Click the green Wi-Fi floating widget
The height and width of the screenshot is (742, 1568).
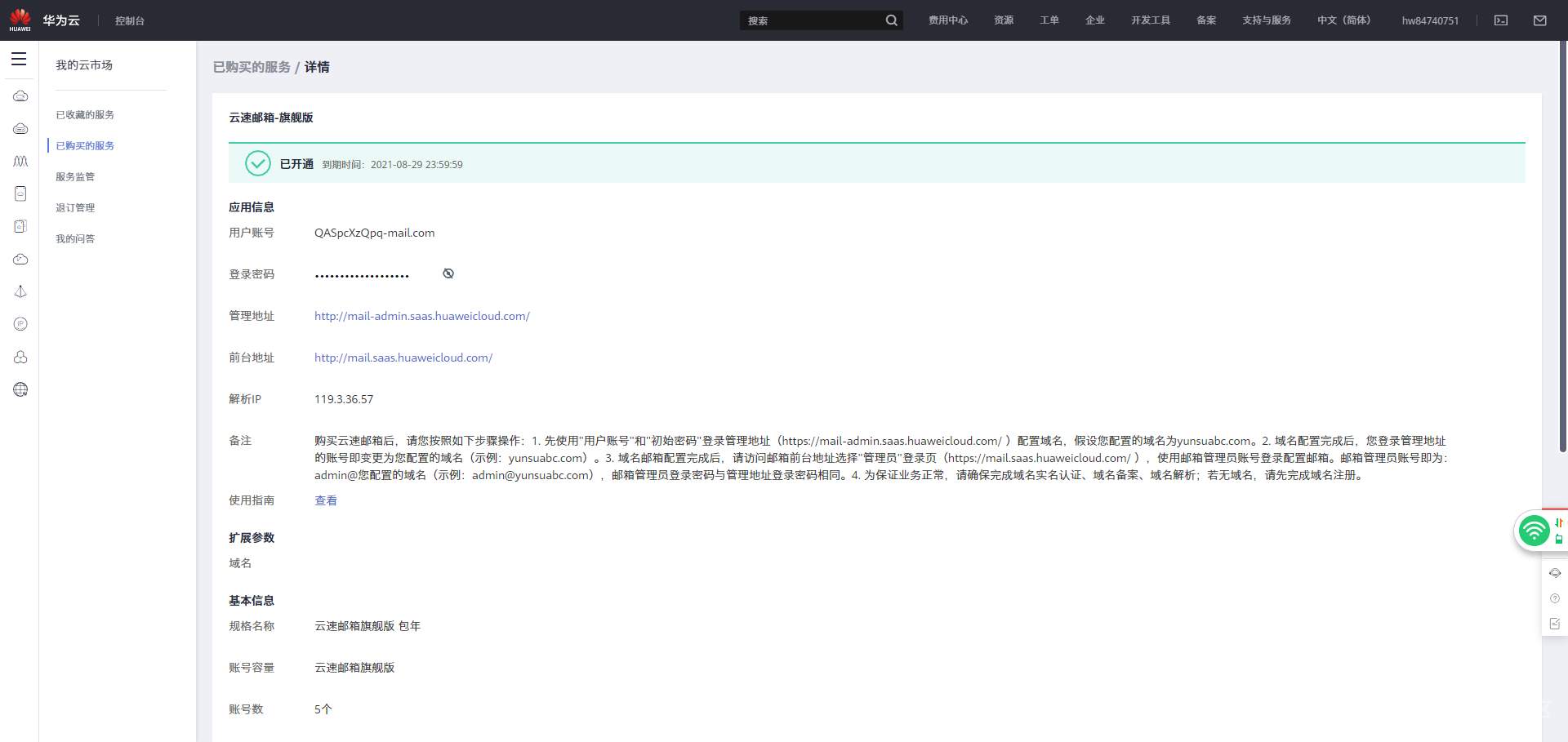(x=1535, y=531)
